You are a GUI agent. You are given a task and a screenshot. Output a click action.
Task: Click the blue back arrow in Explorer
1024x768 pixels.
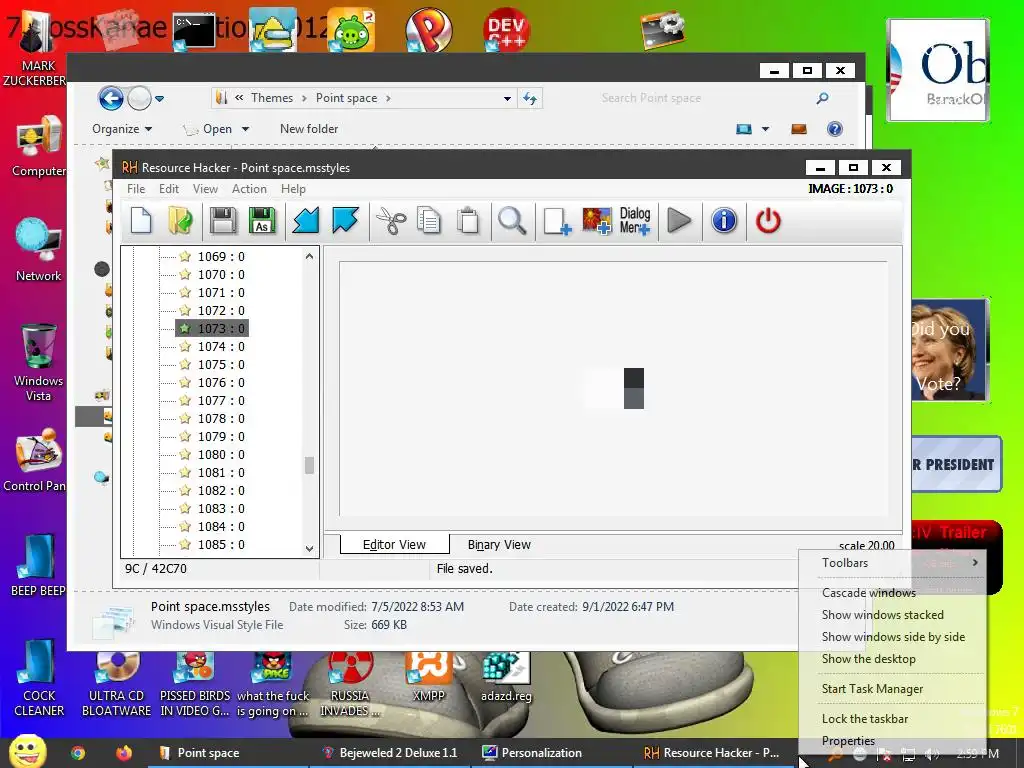coord(111,99)
